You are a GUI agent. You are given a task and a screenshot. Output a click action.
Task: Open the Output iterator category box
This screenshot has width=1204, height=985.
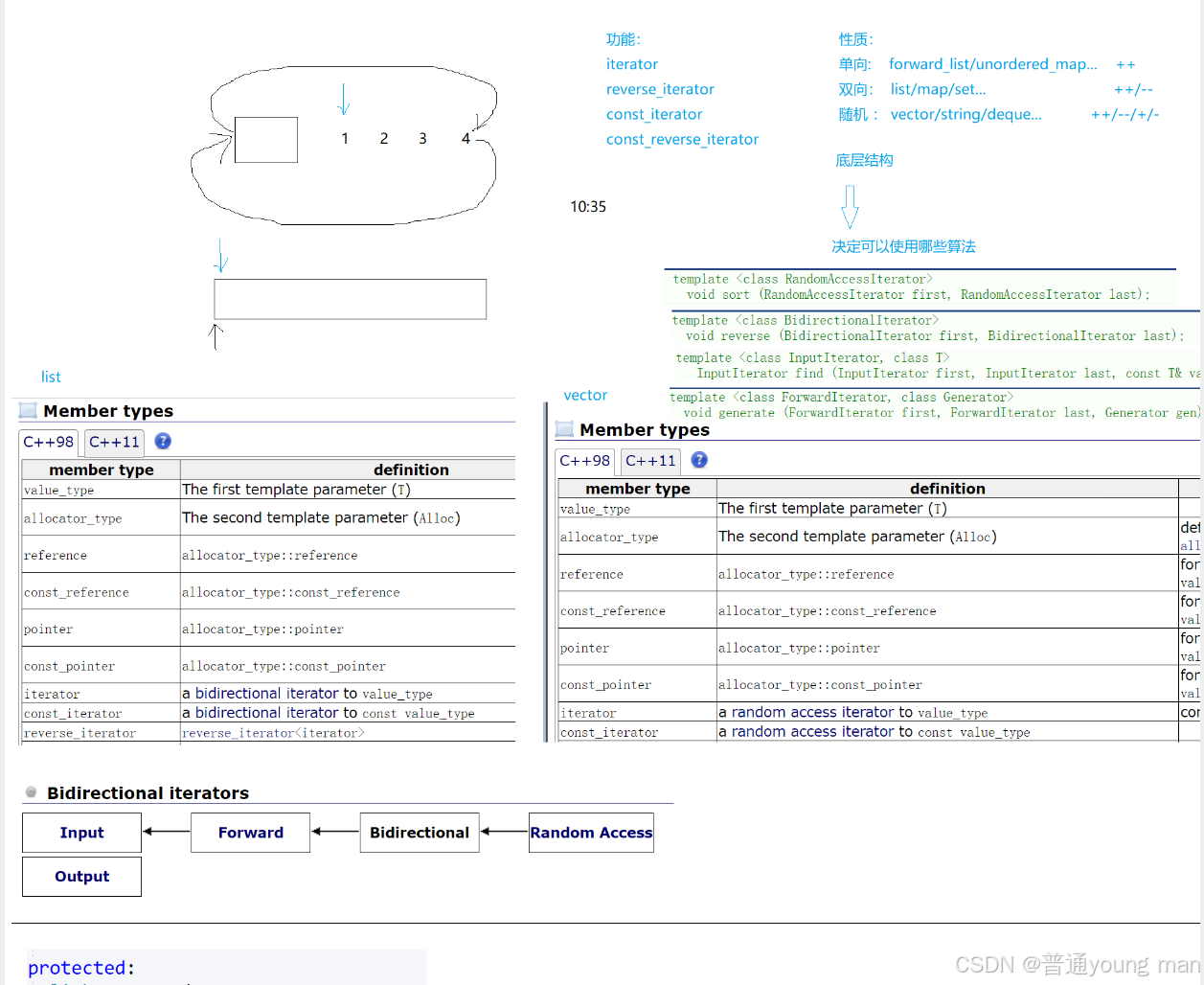[x=81, y=877]
